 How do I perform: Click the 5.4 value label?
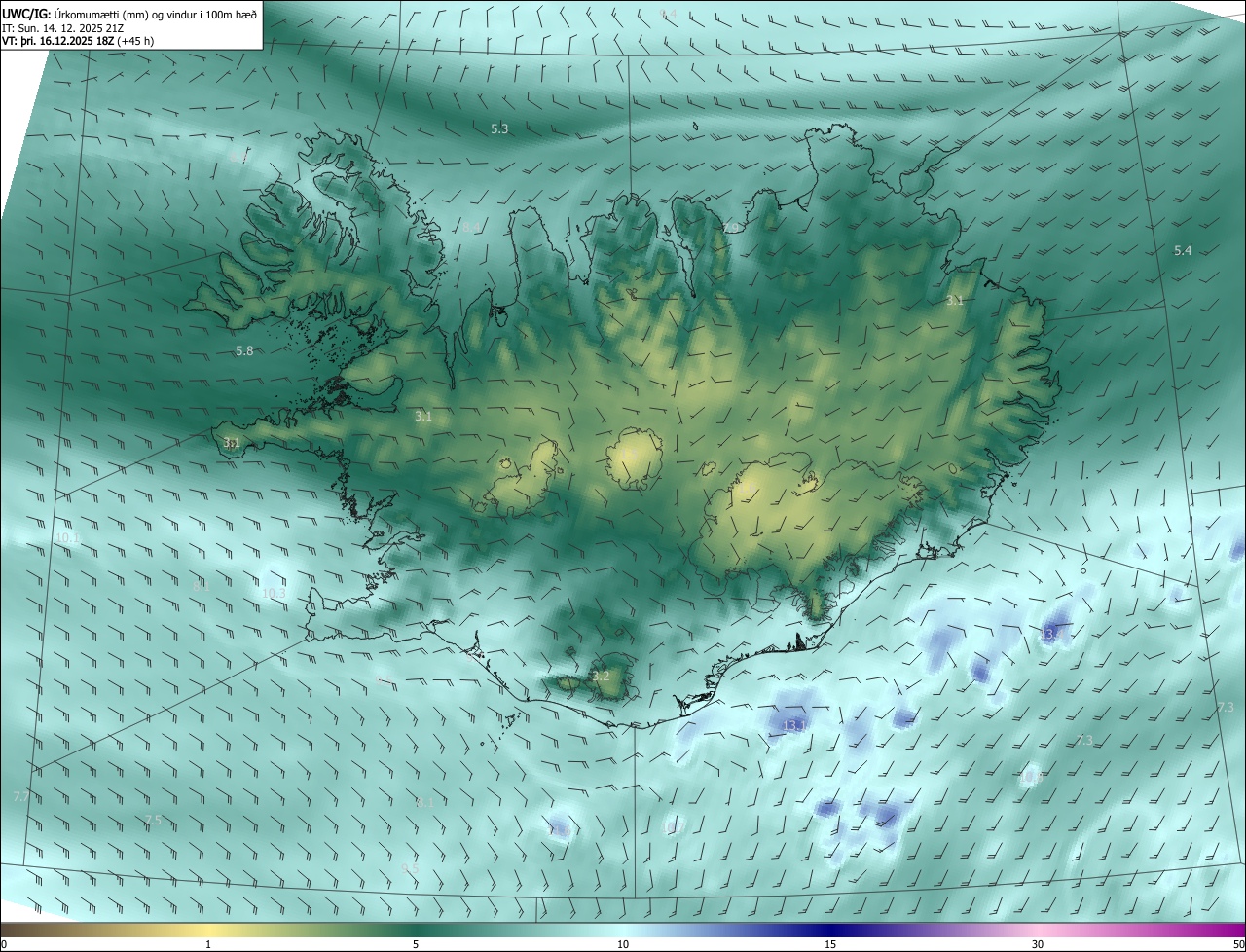(x=1183, y=251)
